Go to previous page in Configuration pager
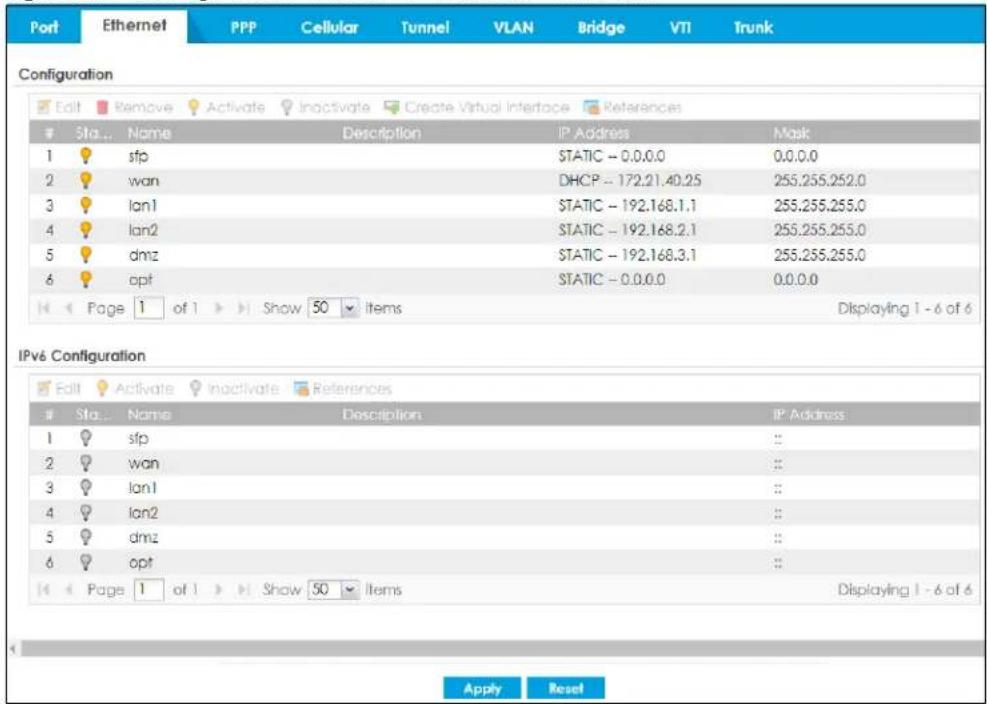Screen dimensions: 987x704 click(x=69, y=309)
